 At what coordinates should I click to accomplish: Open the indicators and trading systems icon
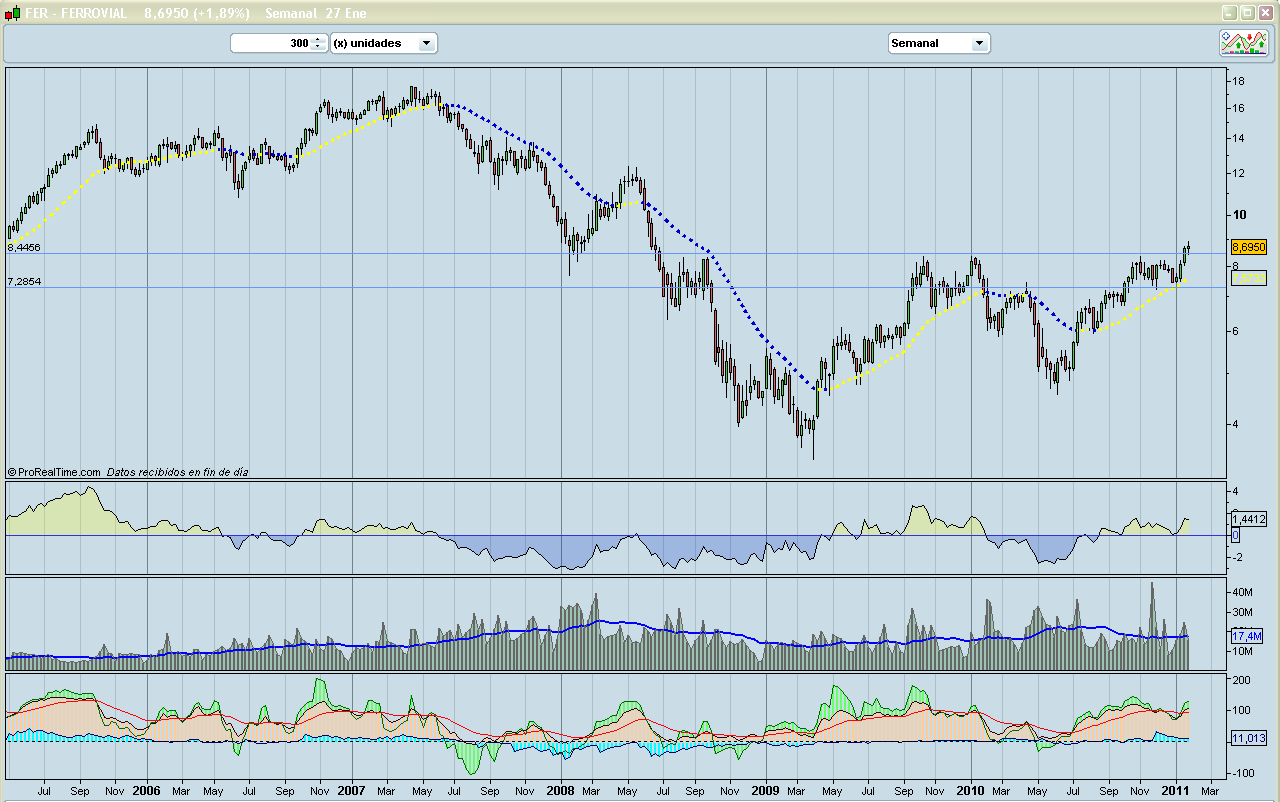coord(1243,43)
